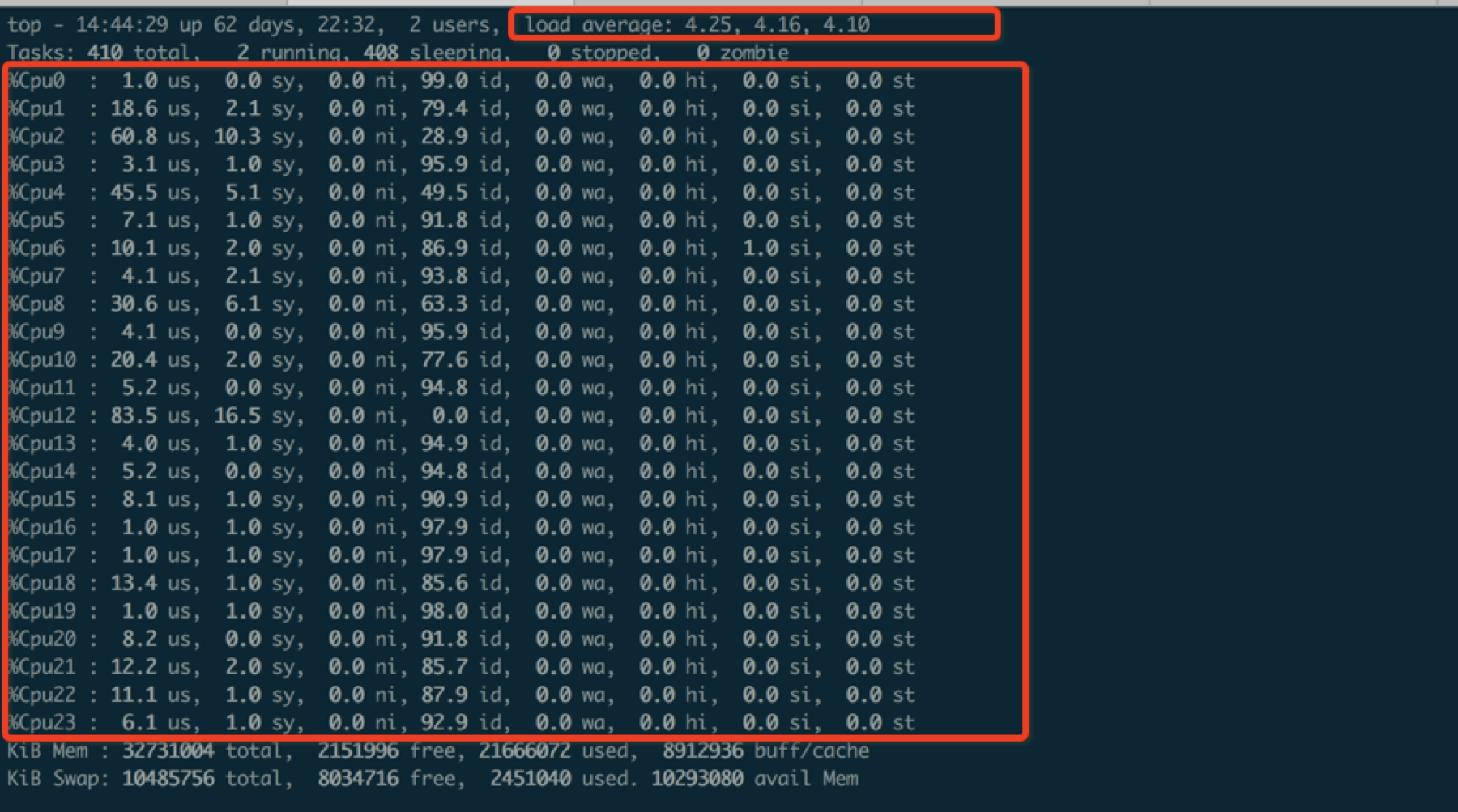Image resolution: width=1458 pixels, height=812 pixels.
Task: Click the 10.1 us value of Cpu6
Action: click(134, 249)
